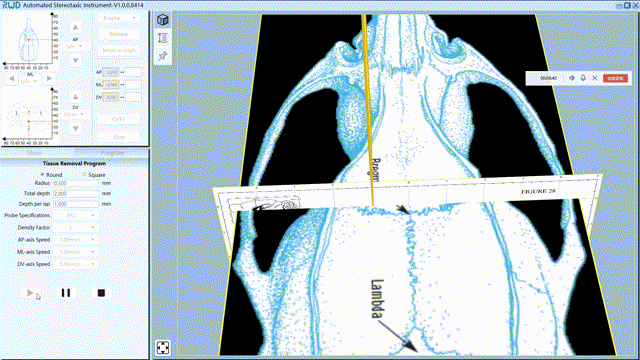Switch to the tab left of Program

pos(34,153)
